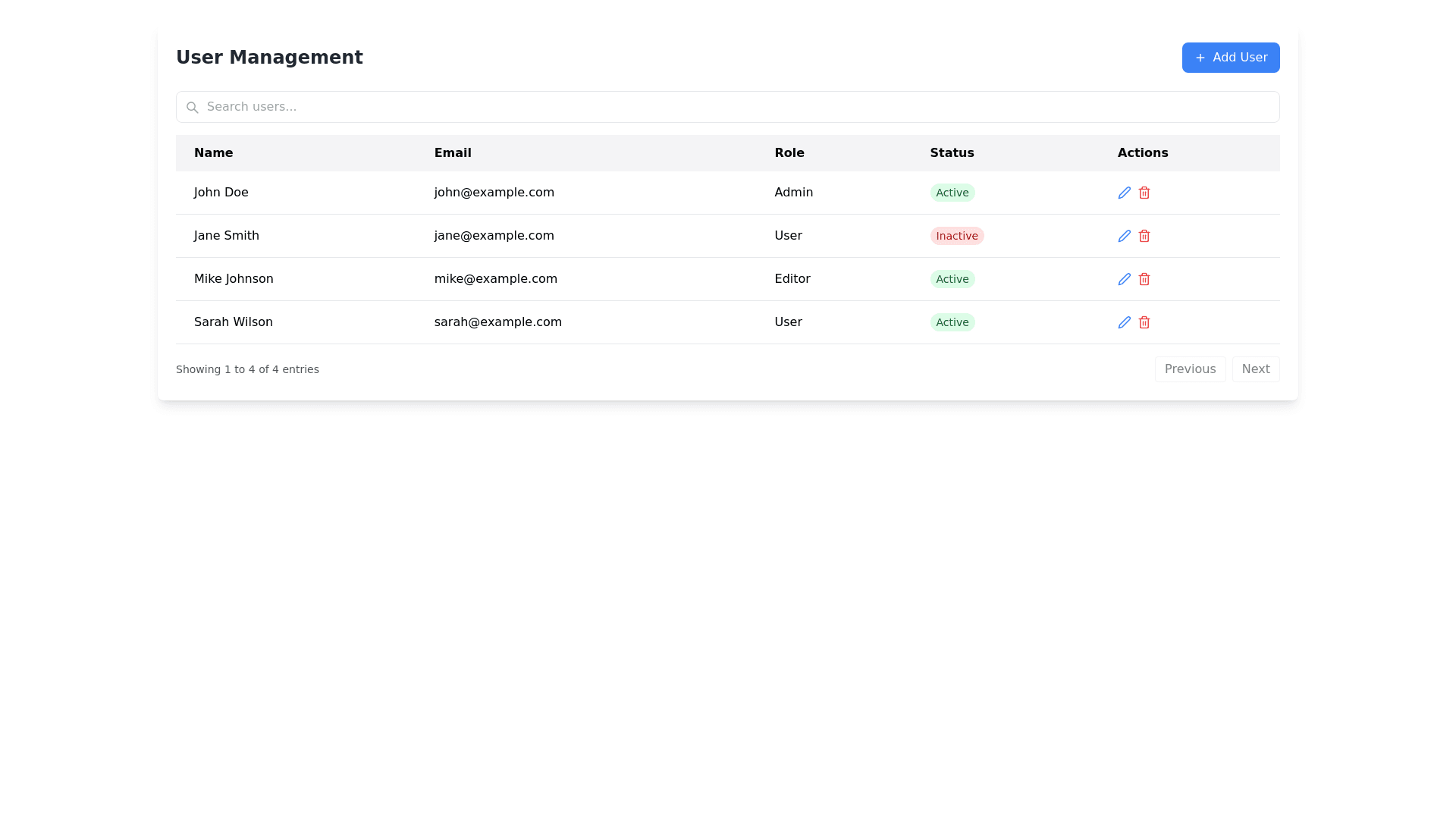Delete Jane Smith using trash icon
Screen dimensions: 1456x819
click(x=1144, y=236)
